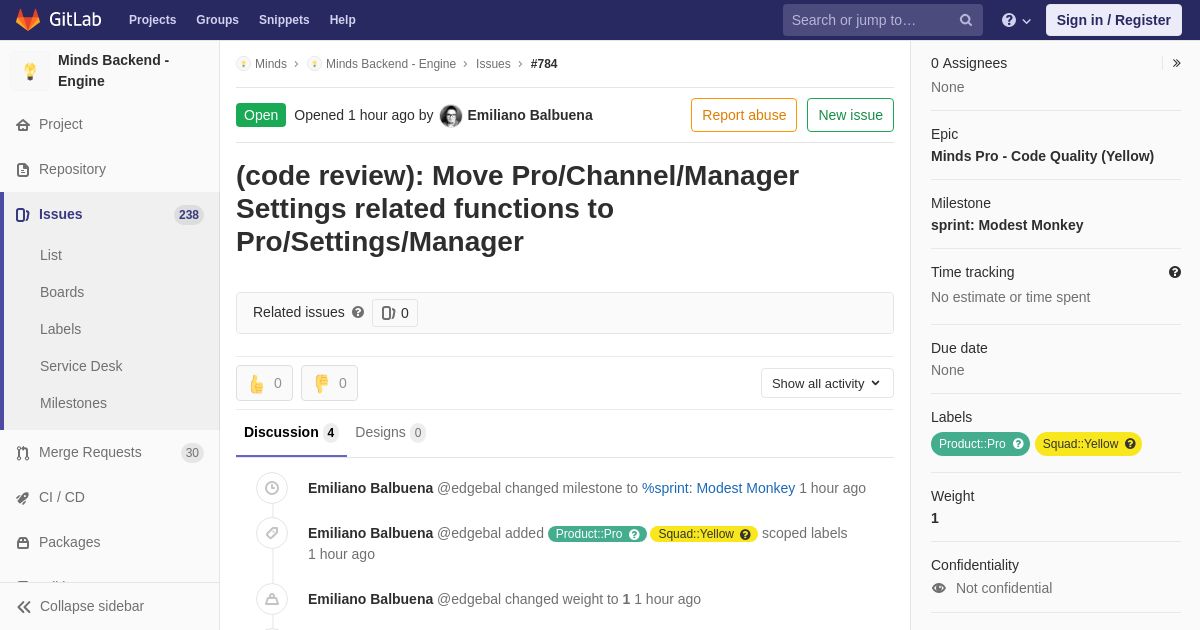Click the Related issues help icon
1200x630 pixels.
tap(358, 312)
